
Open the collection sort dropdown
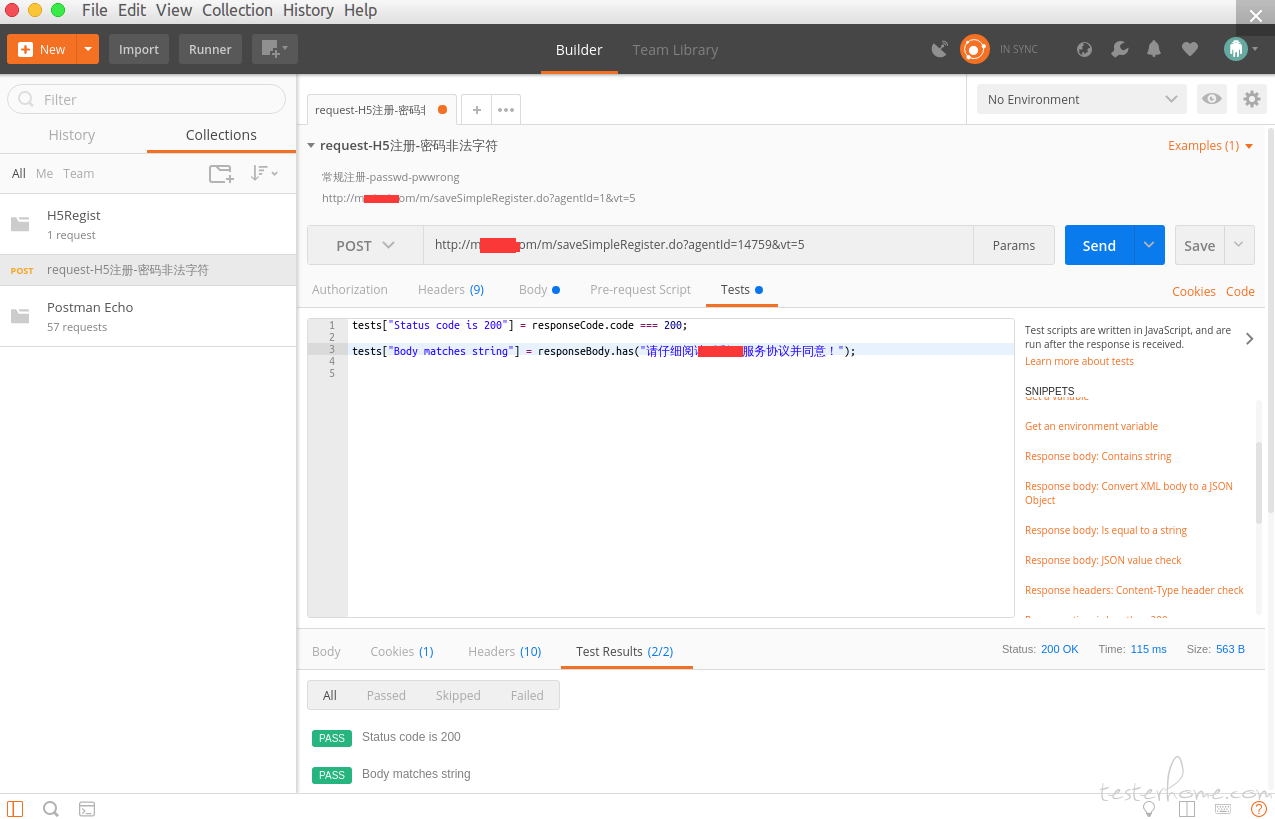click(264, 173)
